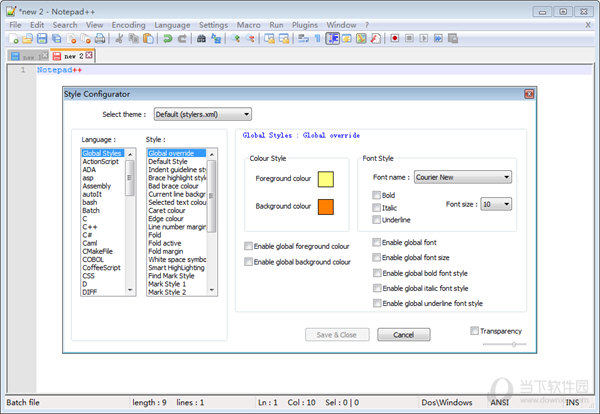Screen dimensions: 600x414
Task: Select C++ in the Language list
Action: point(90,227)
